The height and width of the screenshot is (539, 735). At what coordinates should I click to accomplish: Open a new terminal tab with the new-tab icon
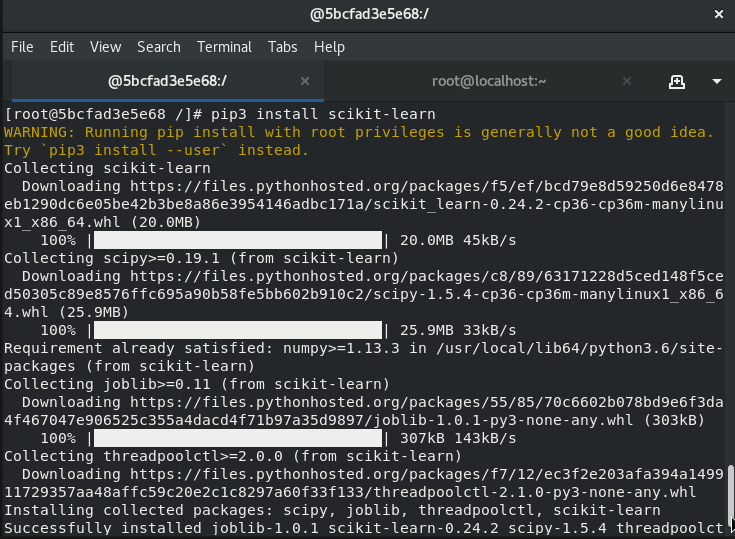click(676, 82)
